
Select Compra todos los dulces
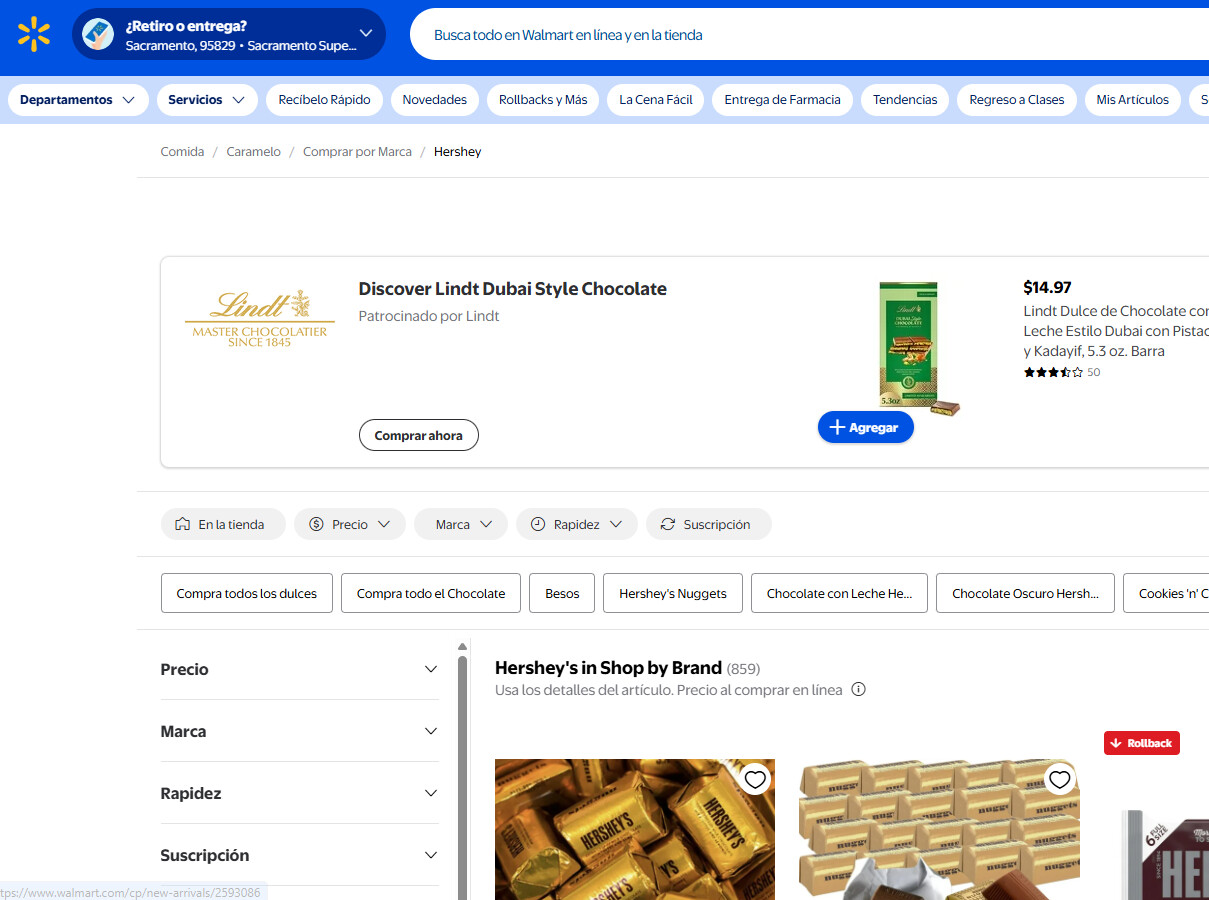247,593
